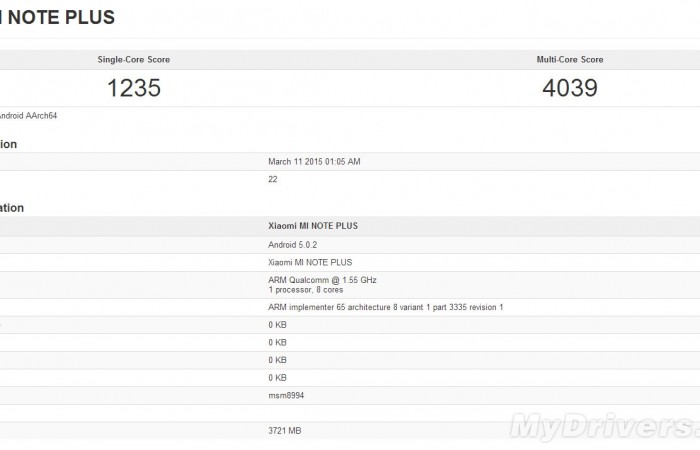Select the Android 5.0.2 version text
Viewport: 700px width, 450px height.
293,244
